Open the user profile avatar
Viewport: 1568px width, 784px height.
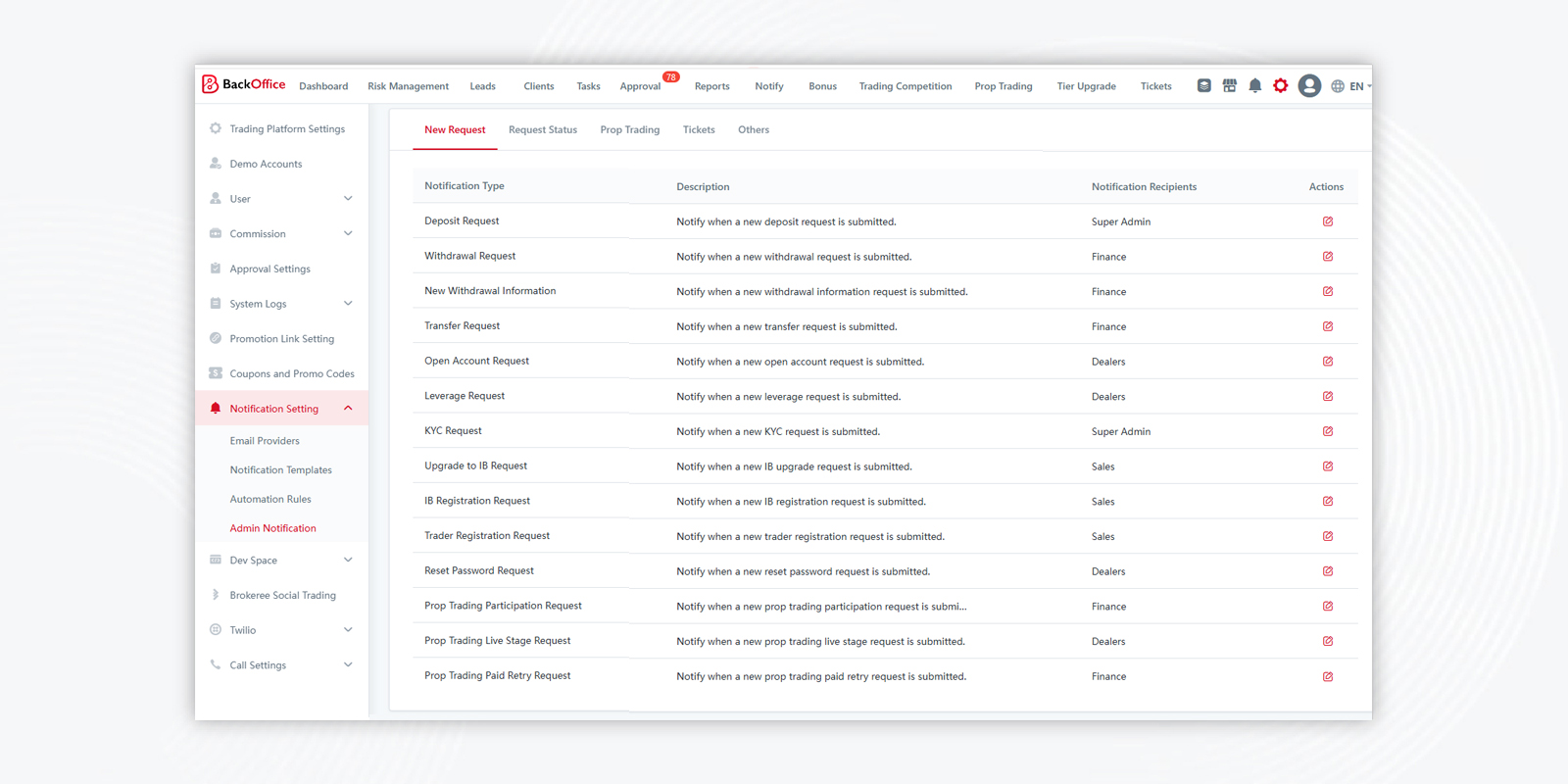point(1309,86)
